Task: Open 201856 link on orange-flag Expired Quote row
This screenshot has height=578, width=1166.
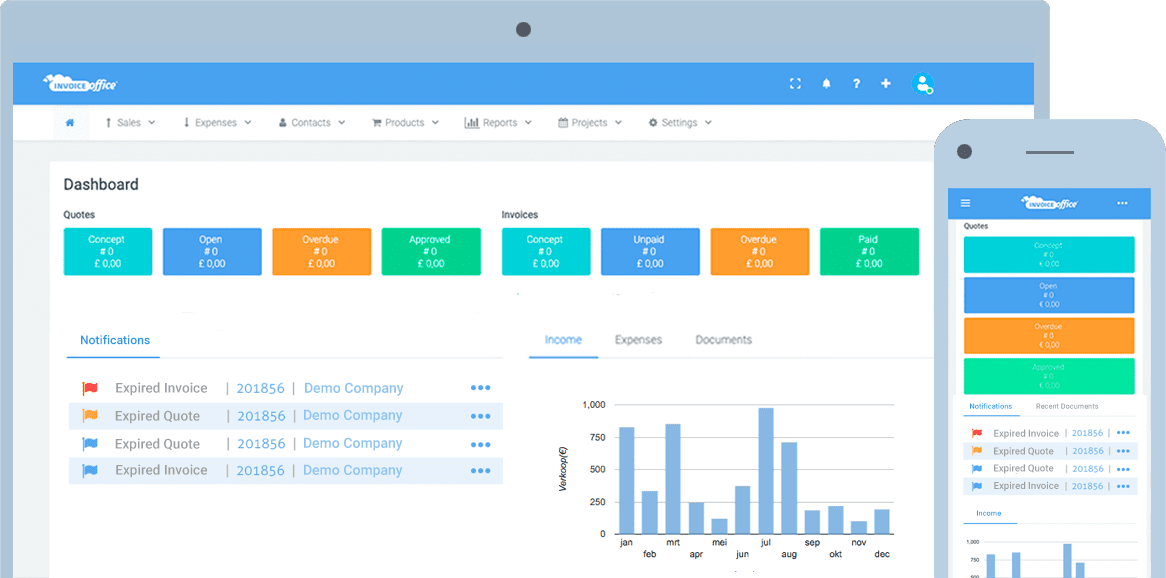Action: point(261,416)
